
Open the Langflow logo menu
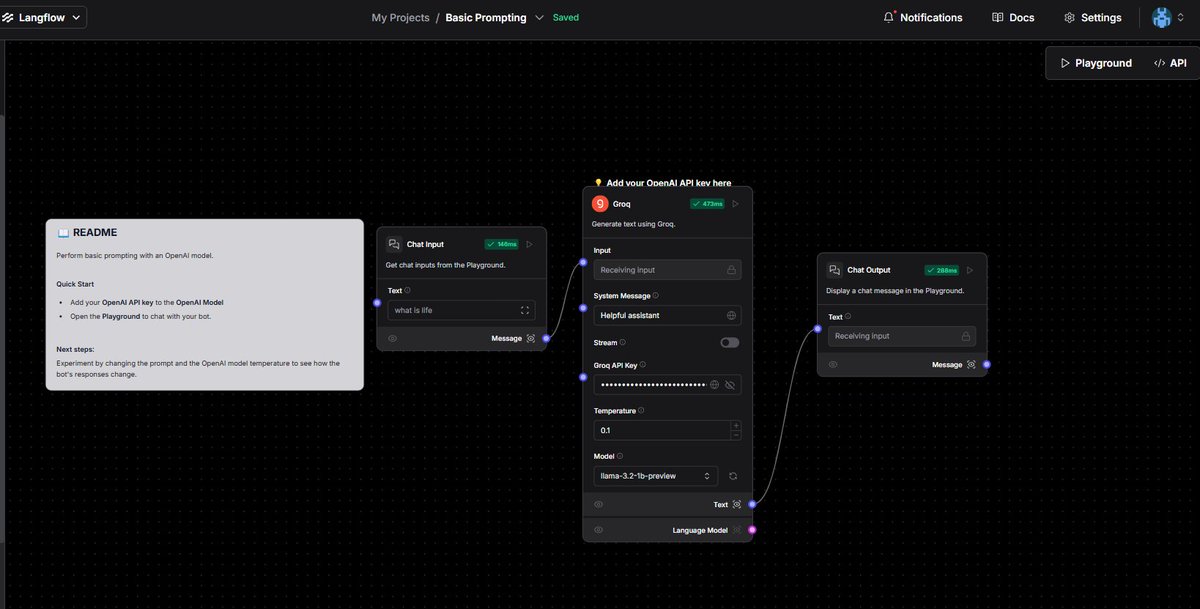43,17
